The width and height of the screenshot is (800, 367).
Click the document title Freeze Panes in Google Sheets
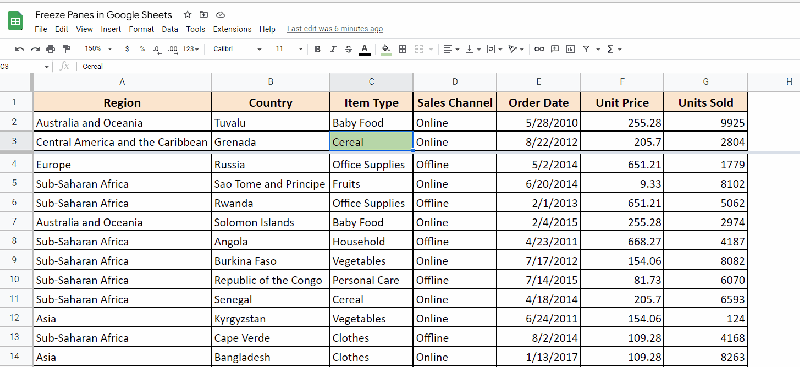(x=104, y=15)
